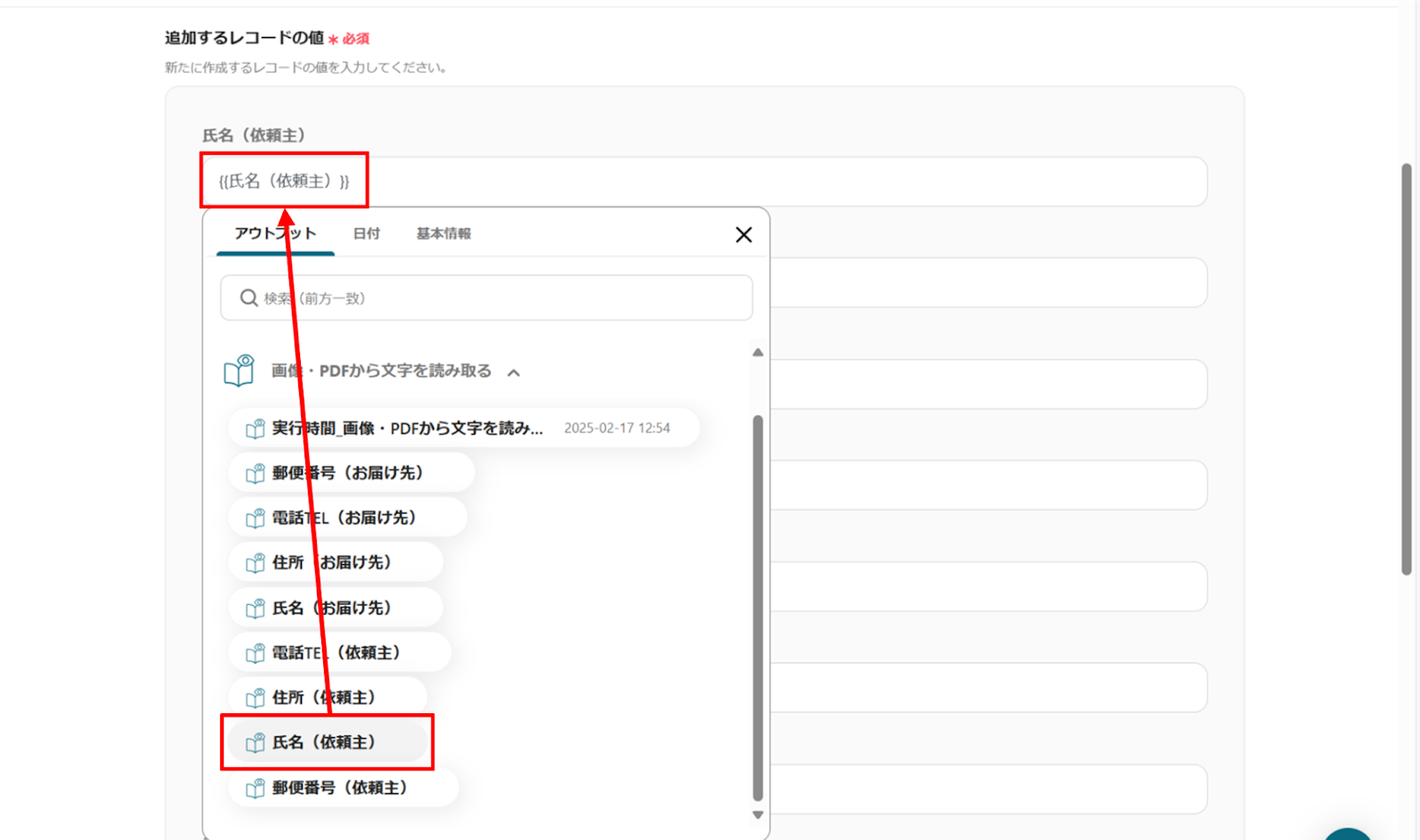This screenshot has height=840, width=1420.
Task: Click the 氏名（依頼主） input field
Action: click(x=705, y=182)
